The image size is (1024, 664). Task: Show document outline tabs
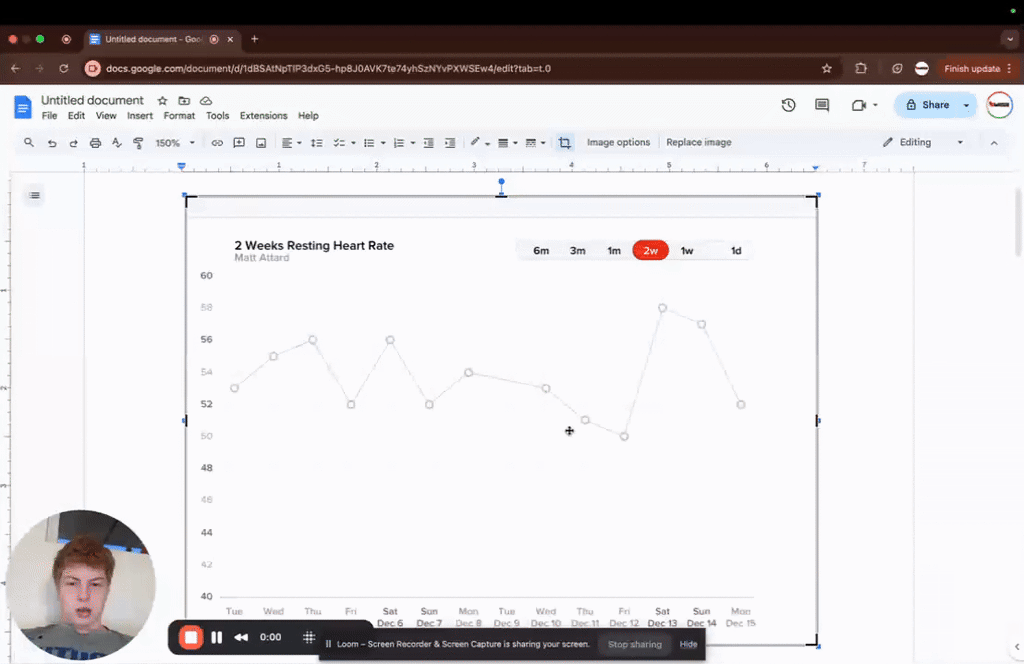[35, 195]
